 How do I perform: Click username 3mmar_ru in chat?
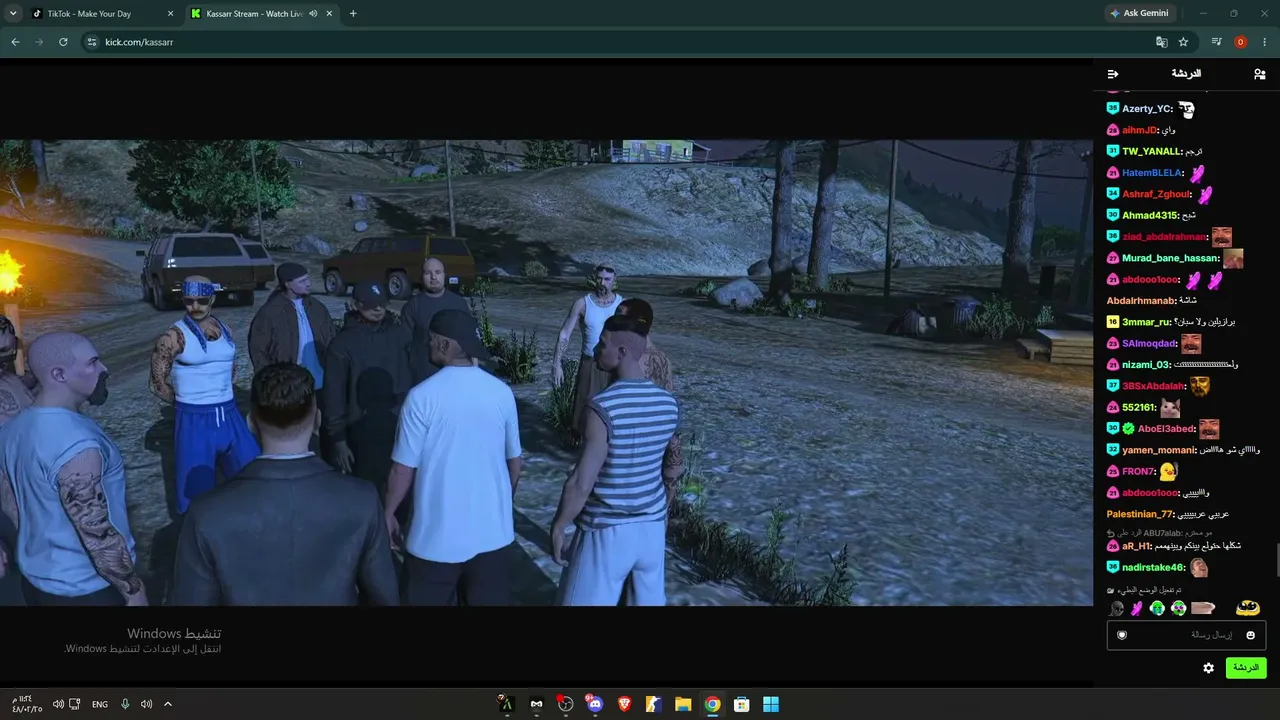click(x=1146, y=322)
